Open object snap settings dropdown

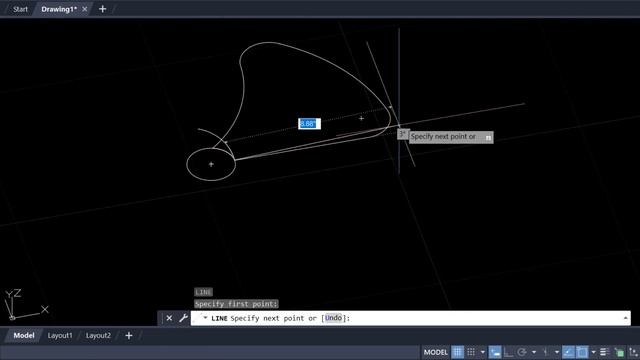tap(593, 352)
